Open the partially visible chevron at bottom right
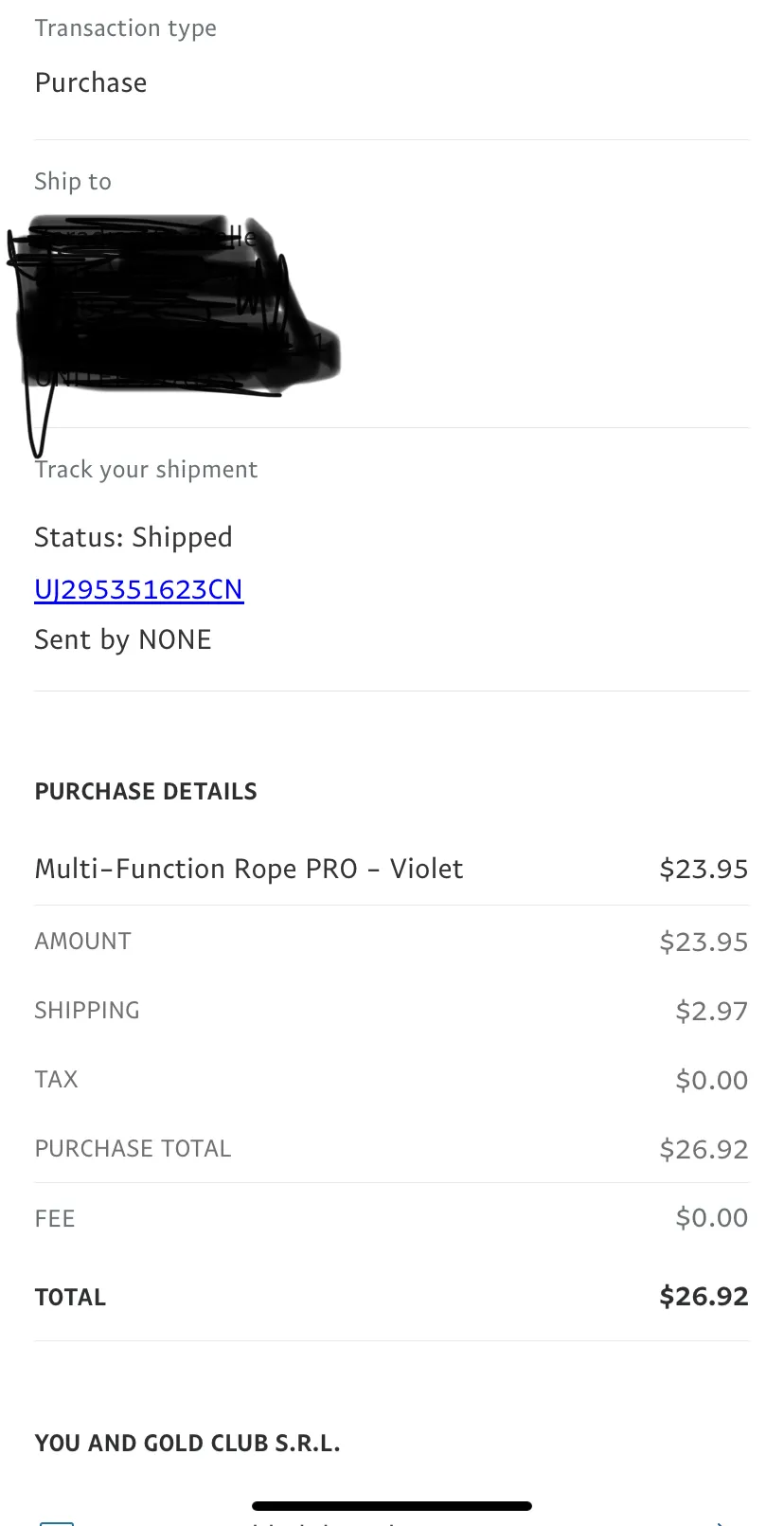This screenshot has width=784, height=1526. point(722,1522)
